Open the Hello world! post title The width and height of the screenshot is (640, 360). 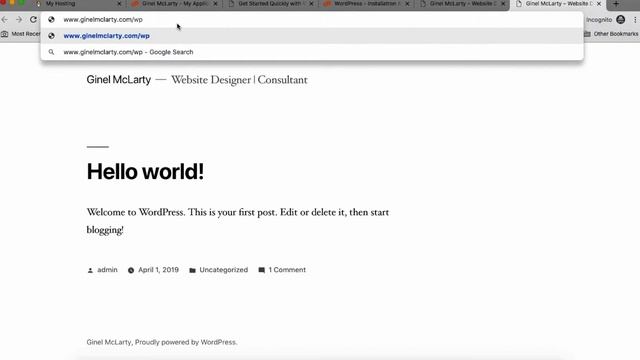(x=145, y=171)
